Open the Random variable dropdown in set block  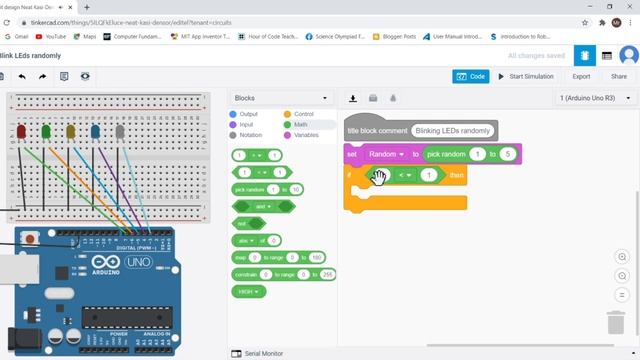386,154
